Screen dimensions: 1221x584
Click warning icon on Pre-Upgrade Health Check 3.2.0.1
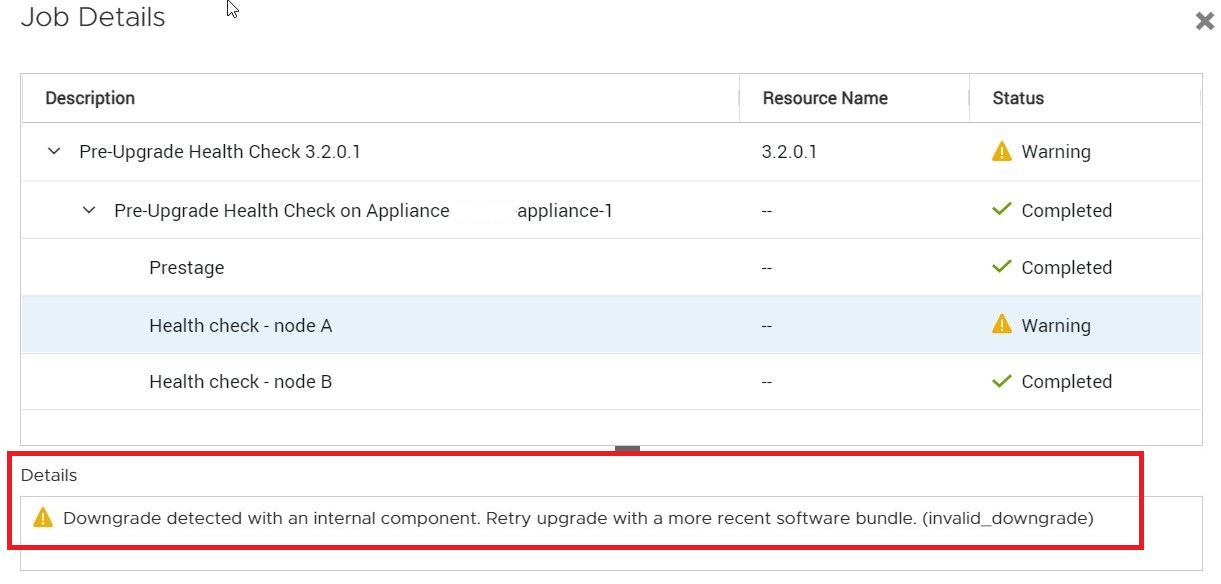1001,152
